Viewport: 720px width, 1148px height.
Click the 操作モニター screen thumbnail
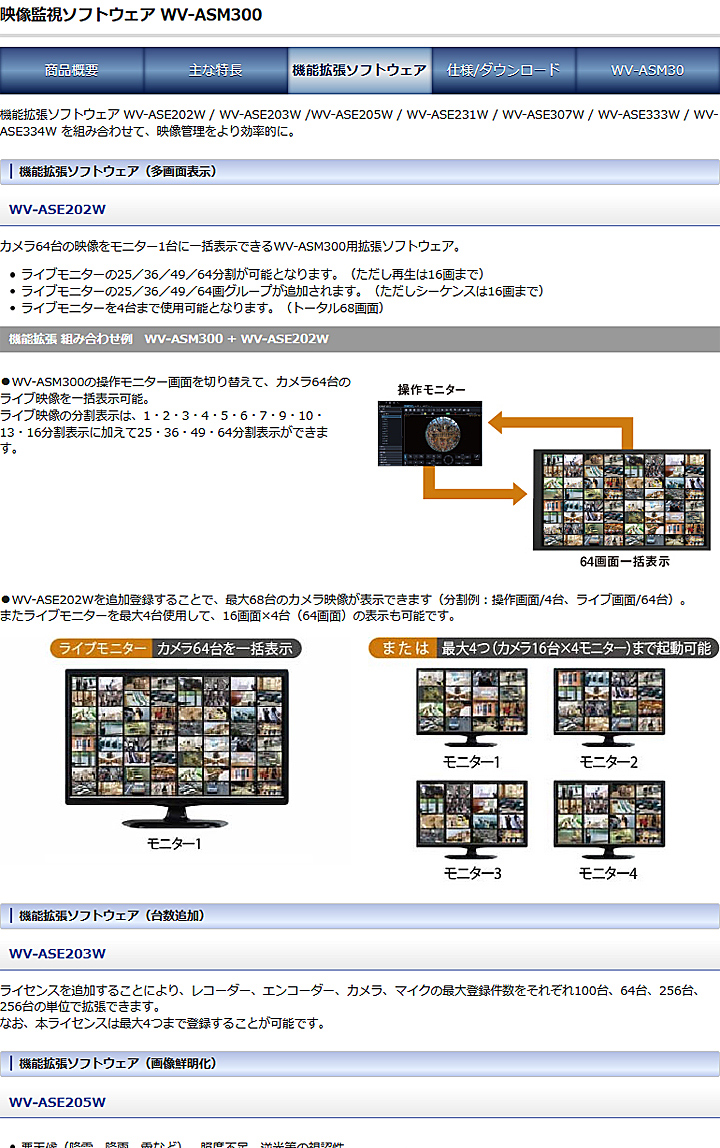point(430,433)
